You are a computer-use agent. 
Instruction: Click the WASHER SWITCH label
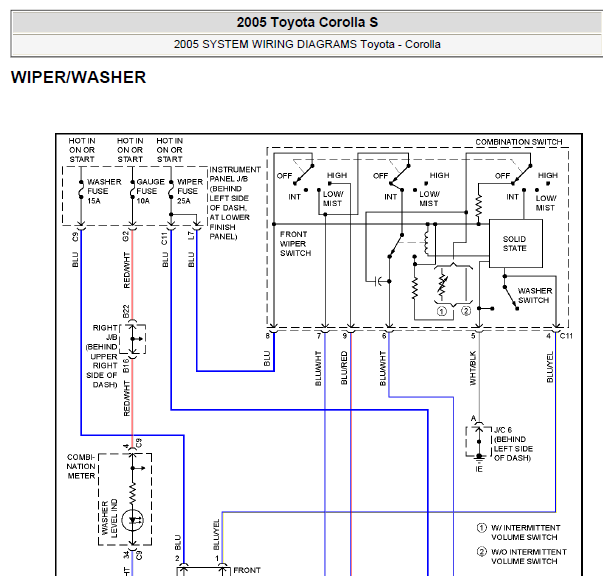point(535,295)
